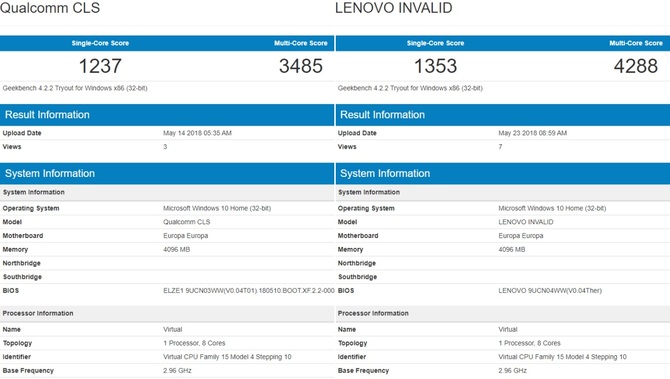The image size is (670, 379).
Task: Click Single-Core Score label above 1237
Action: pyautogui.click(x=100, y=43)
